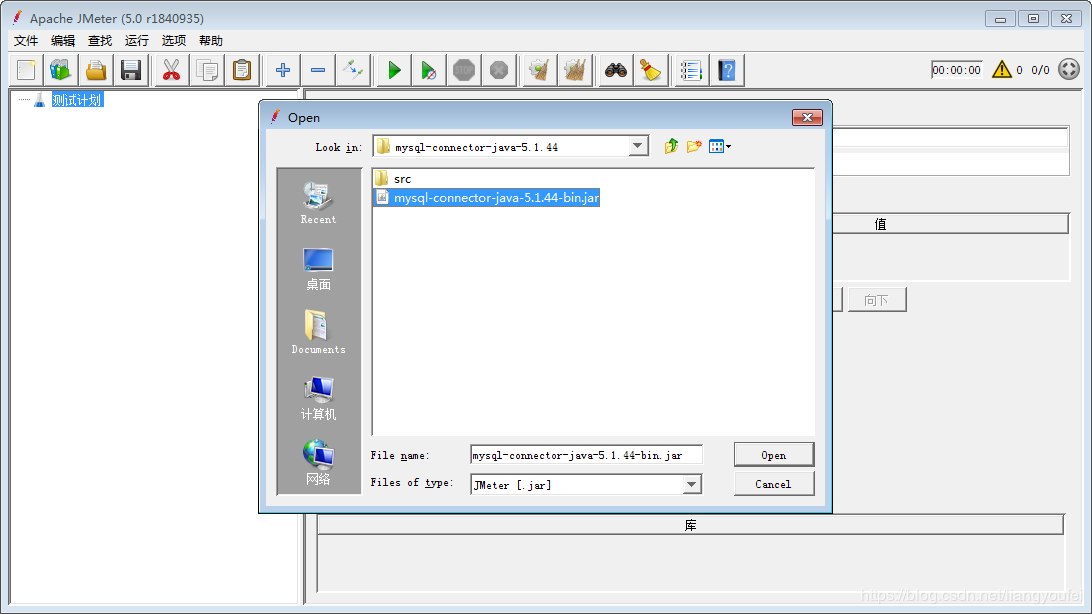Open Help with question mark icon
Image resolution: width=1092 pixels, height=614 pixels.
[726, 70]
